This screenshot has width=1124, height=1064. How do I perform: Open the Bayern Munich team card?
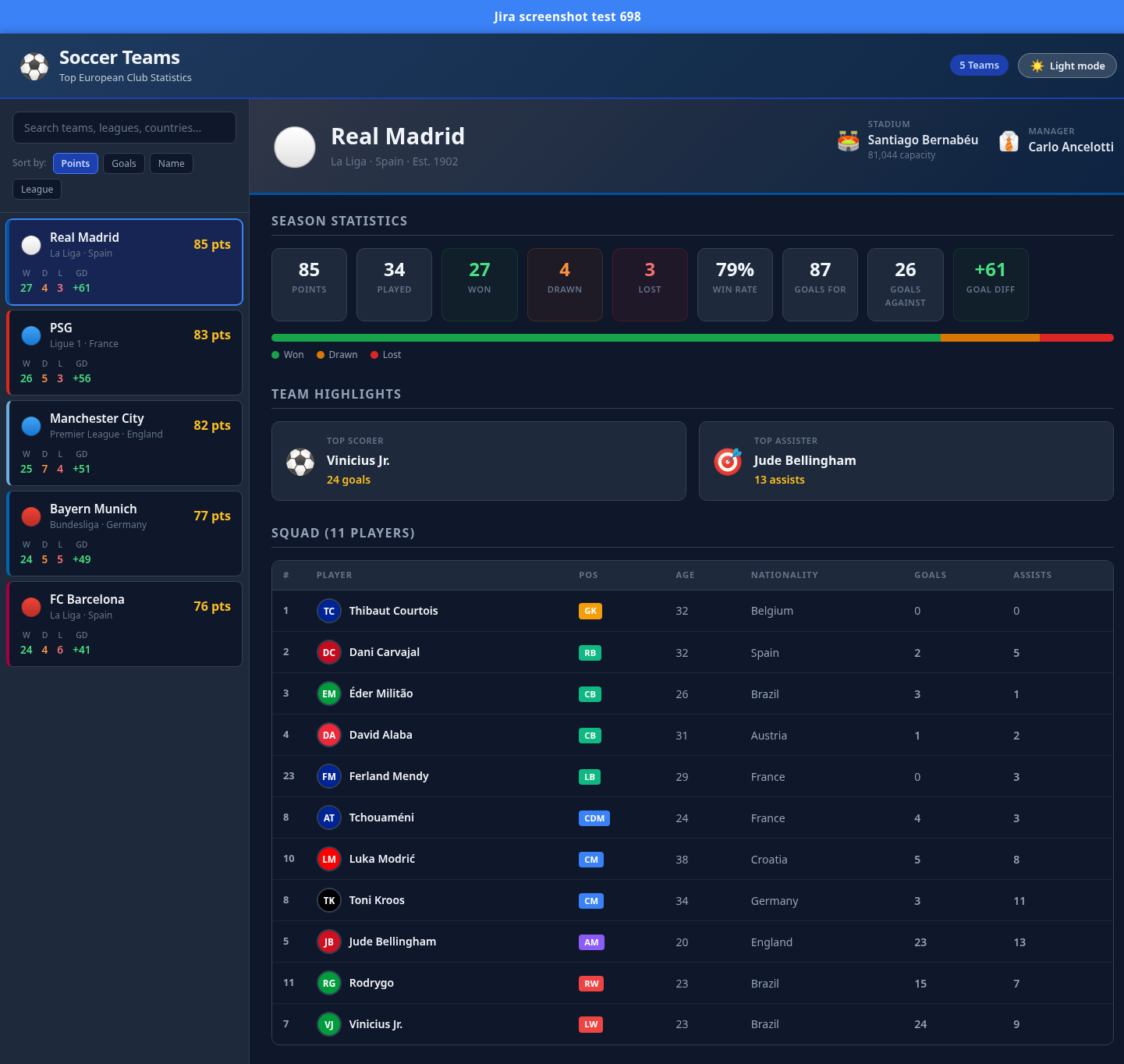tap(125, 534)
